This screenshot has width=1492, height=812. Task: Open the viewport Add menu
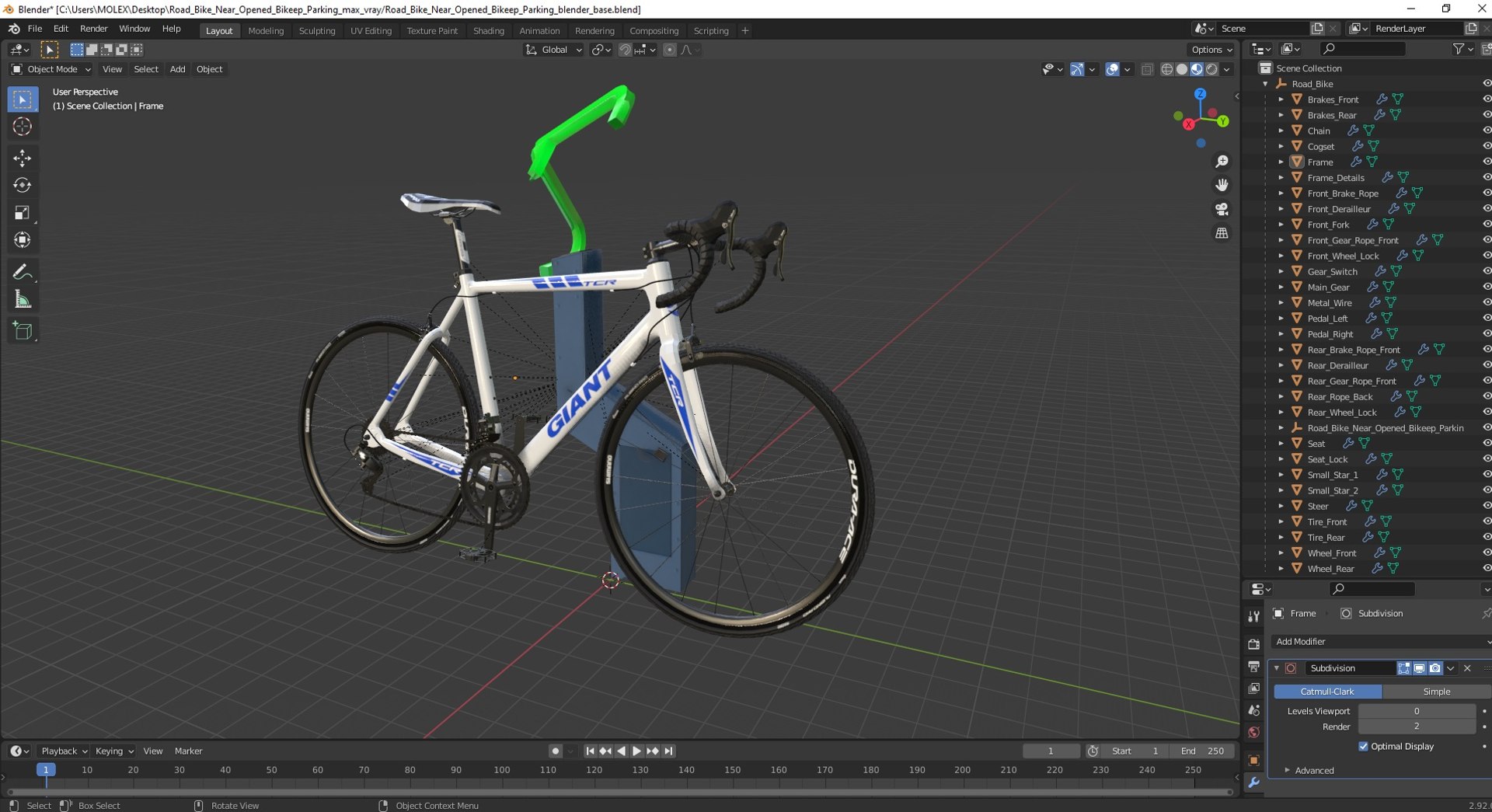[x=177, y=69]
